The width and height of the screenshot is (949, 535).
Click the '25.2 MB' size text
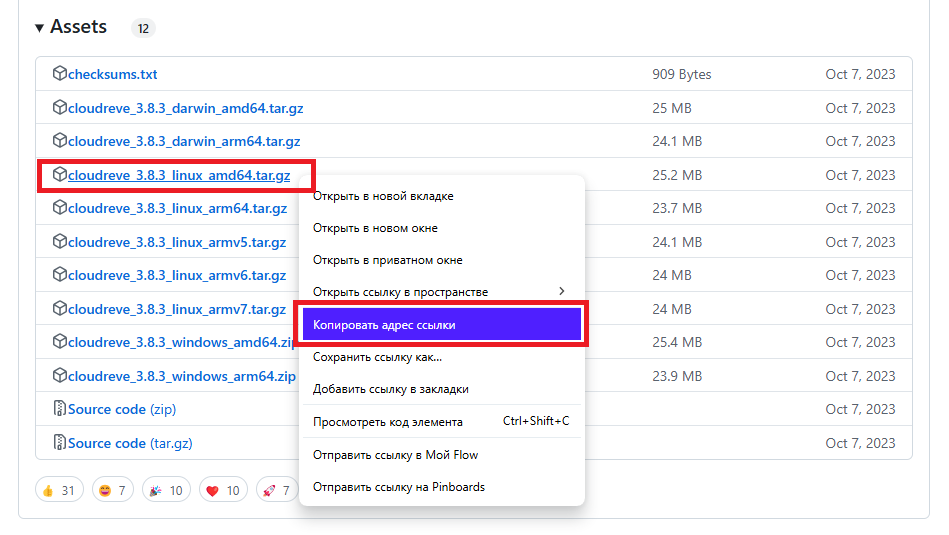[677, 176]
